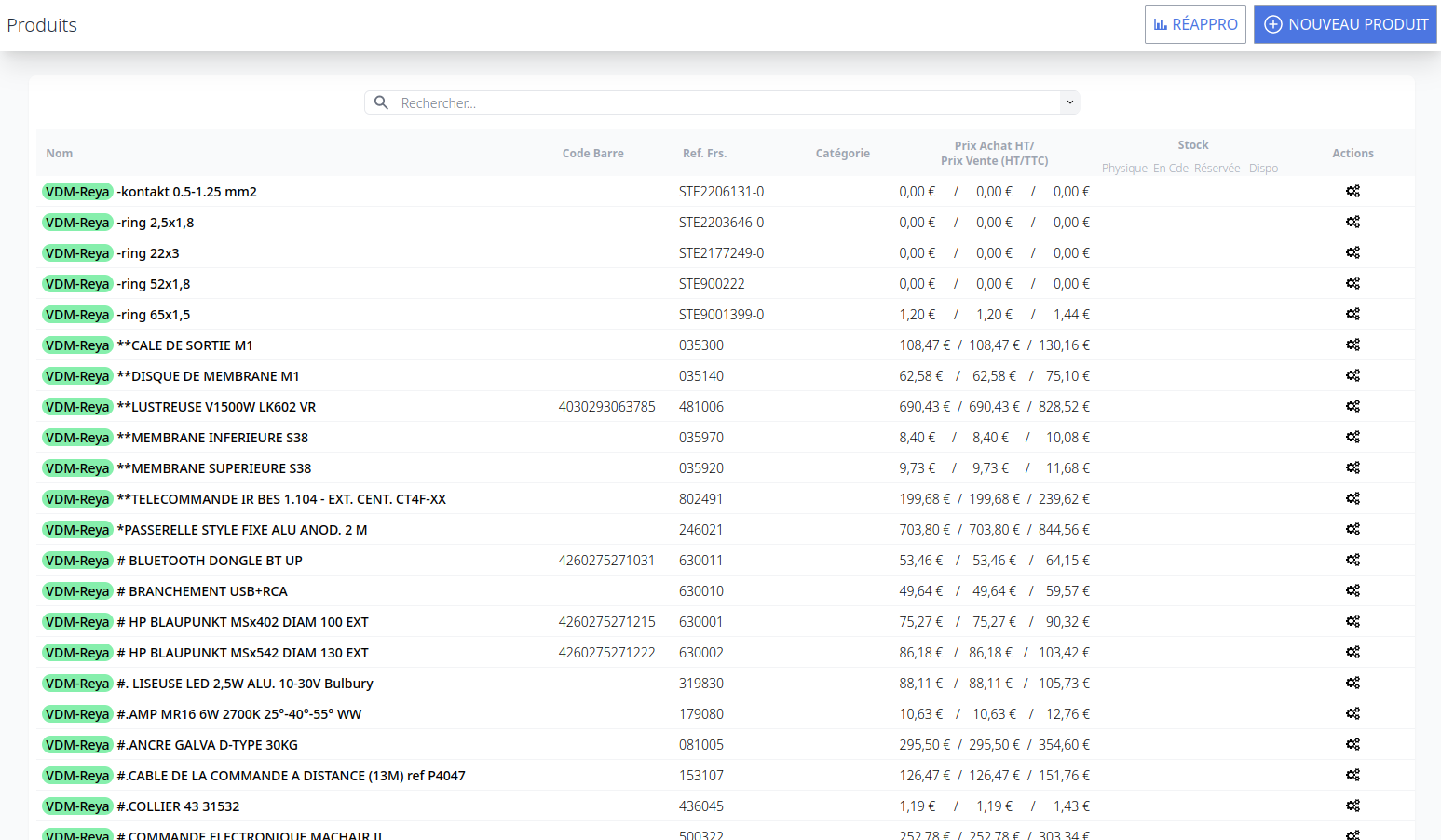This screenshot has height=840, width=1441.
Task: Open actions for # BLUETOOTH DONGLE BT UP
Action: point(1353,560)
